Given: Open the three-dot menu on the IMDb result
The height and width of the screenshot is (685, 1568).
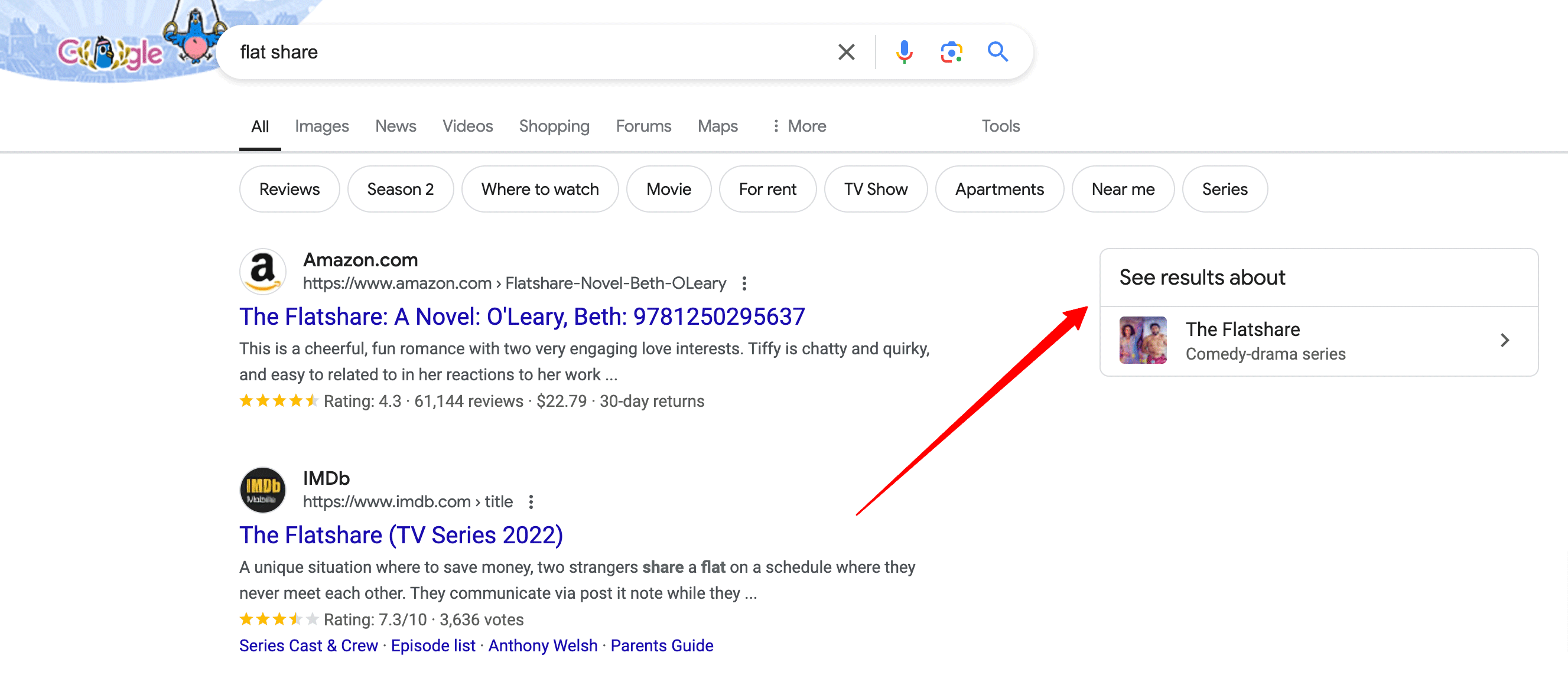Looking at the screenshot, I should pyautogui.click(x=532, y=502).
